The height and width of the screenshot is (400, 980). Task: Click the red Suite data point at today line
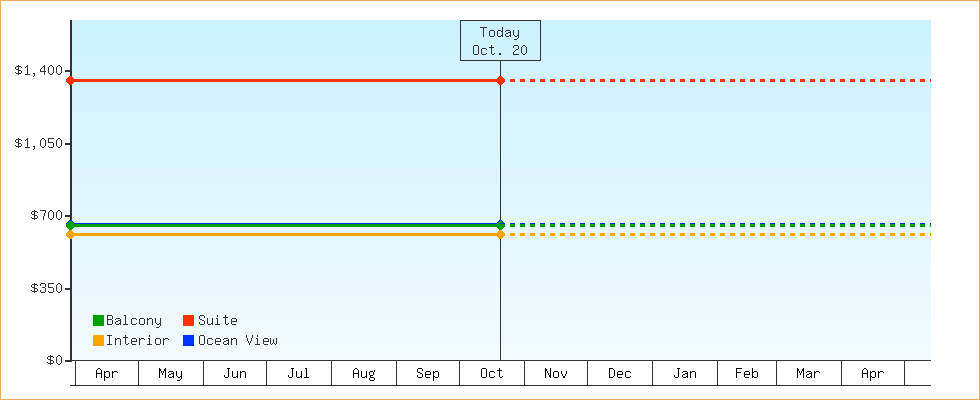tap(500, 80)
